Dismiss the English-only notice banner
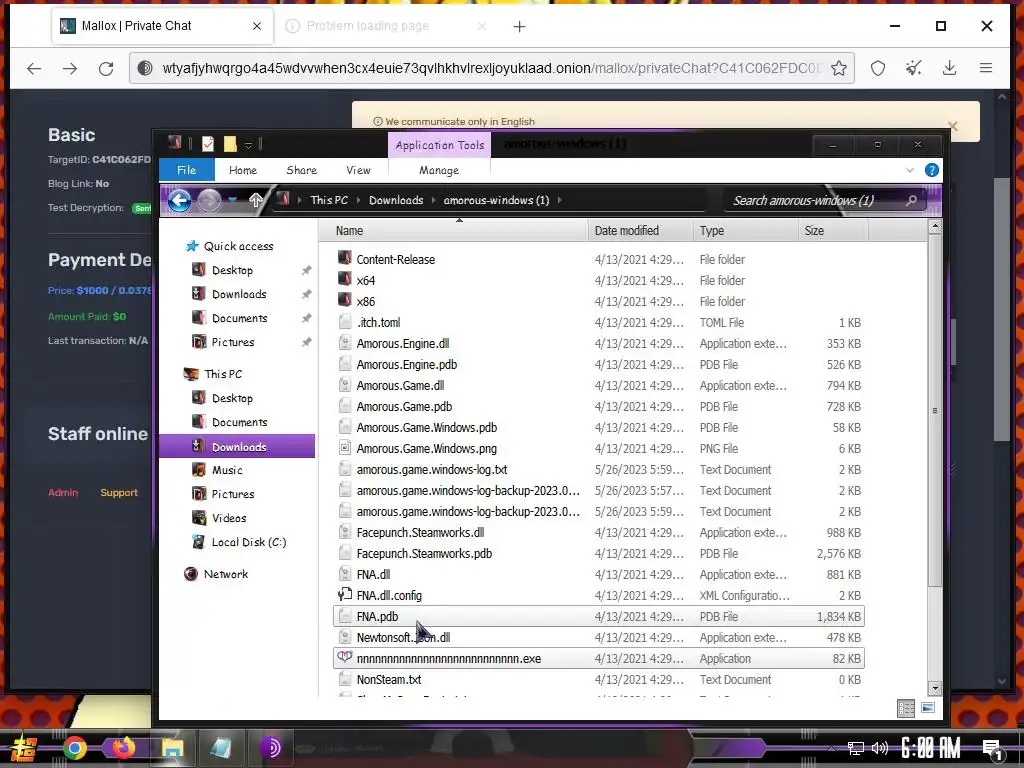 click(x=953, y=125)
